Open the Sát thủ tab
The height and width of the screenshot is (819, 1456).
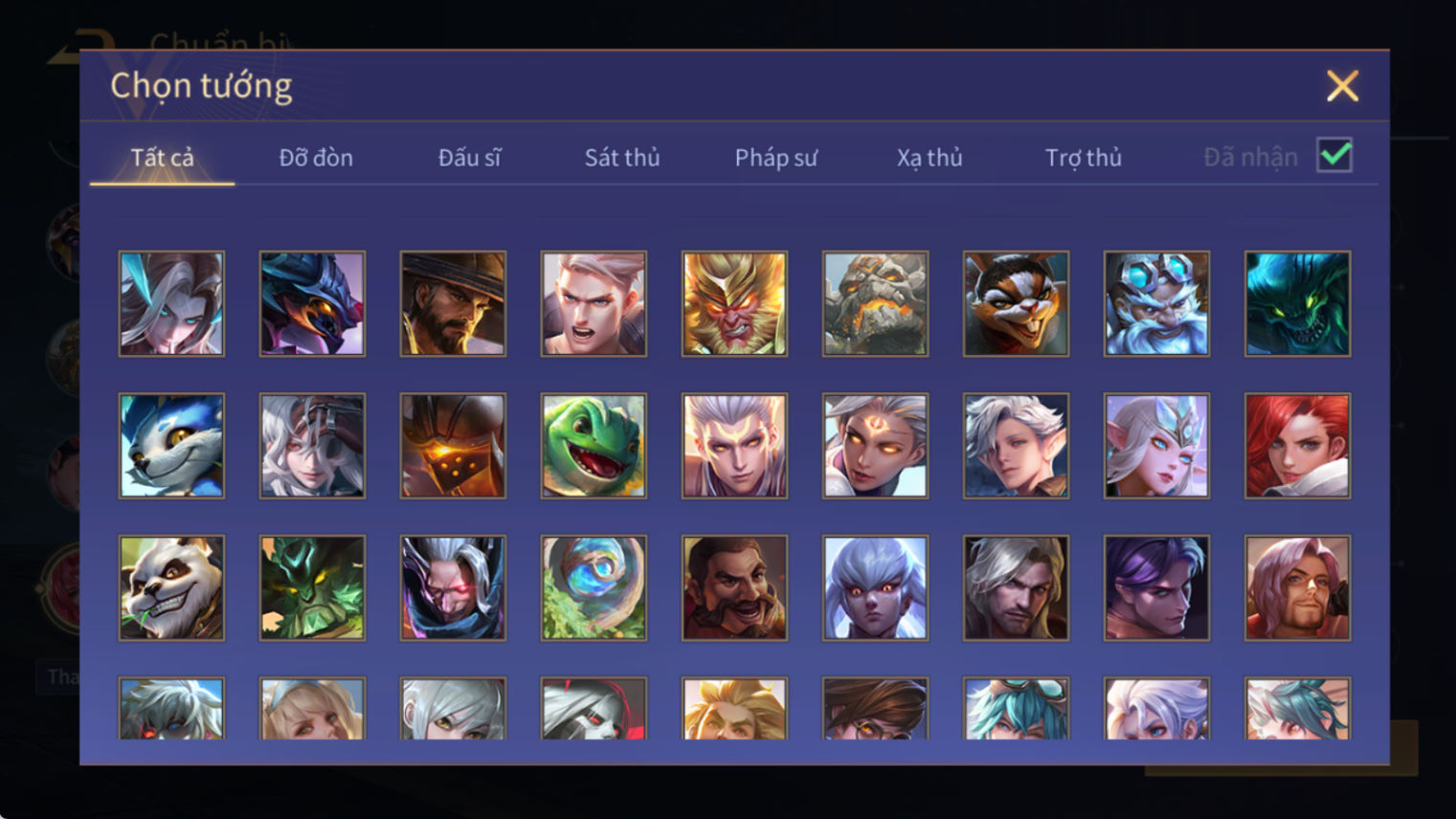pyautogui.click(x=622, y=158)
